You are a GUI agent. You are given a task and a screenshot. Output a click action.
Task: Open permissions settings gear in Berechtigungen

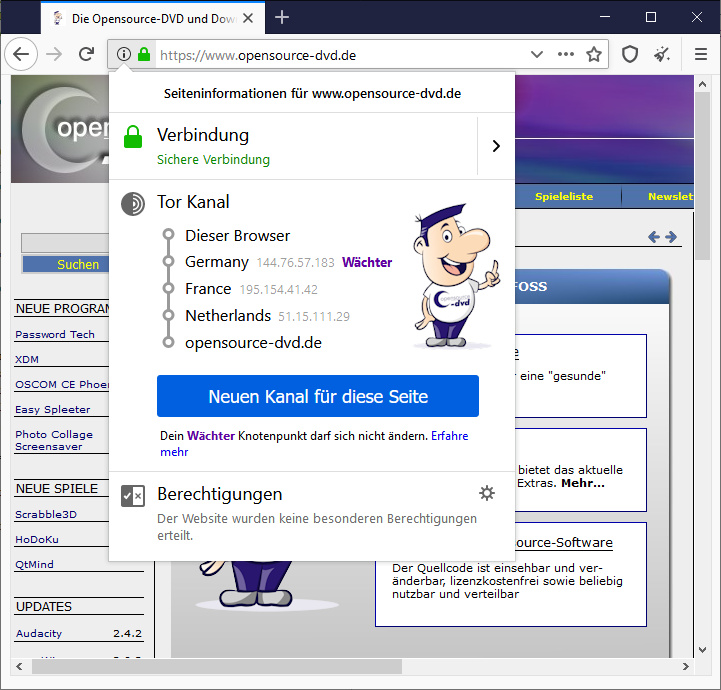pos(487,493)
